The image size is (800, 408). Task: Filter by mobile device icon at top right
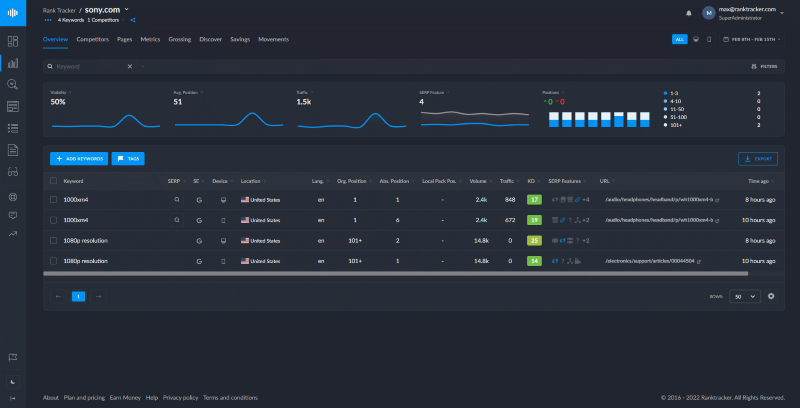(709, 39)
